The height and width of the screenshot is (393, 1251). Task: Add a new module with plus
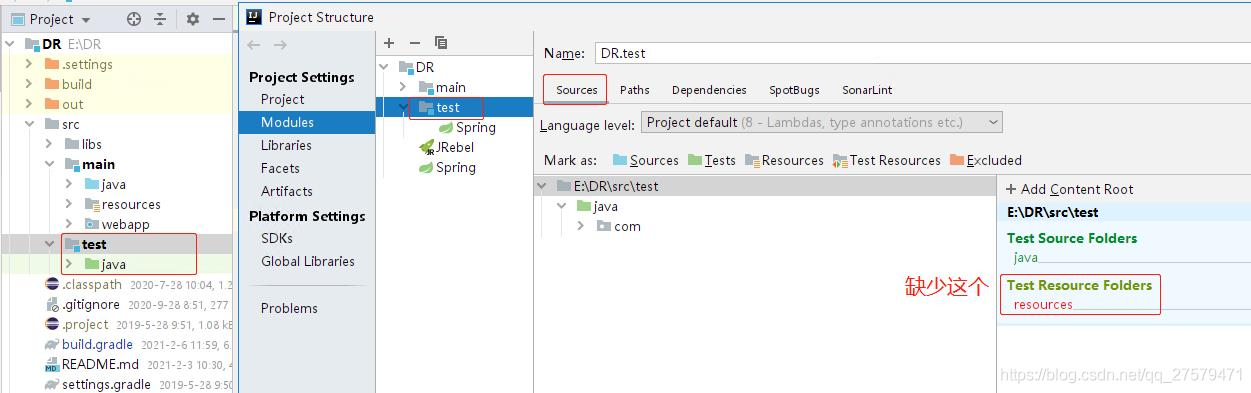389,43
